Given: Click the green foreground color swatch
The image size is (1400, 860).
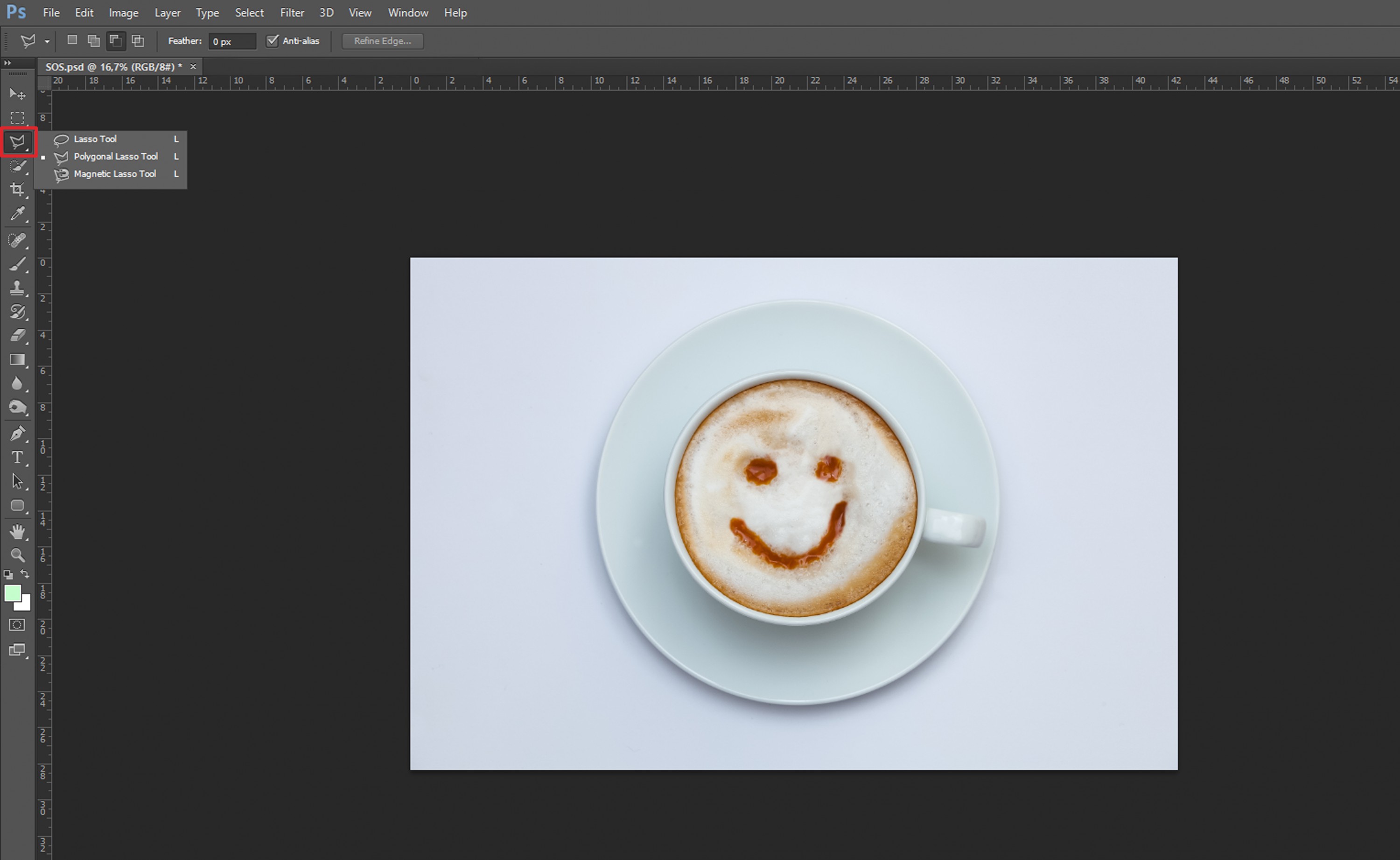Looking at the screenshot, I should point(13,593).
